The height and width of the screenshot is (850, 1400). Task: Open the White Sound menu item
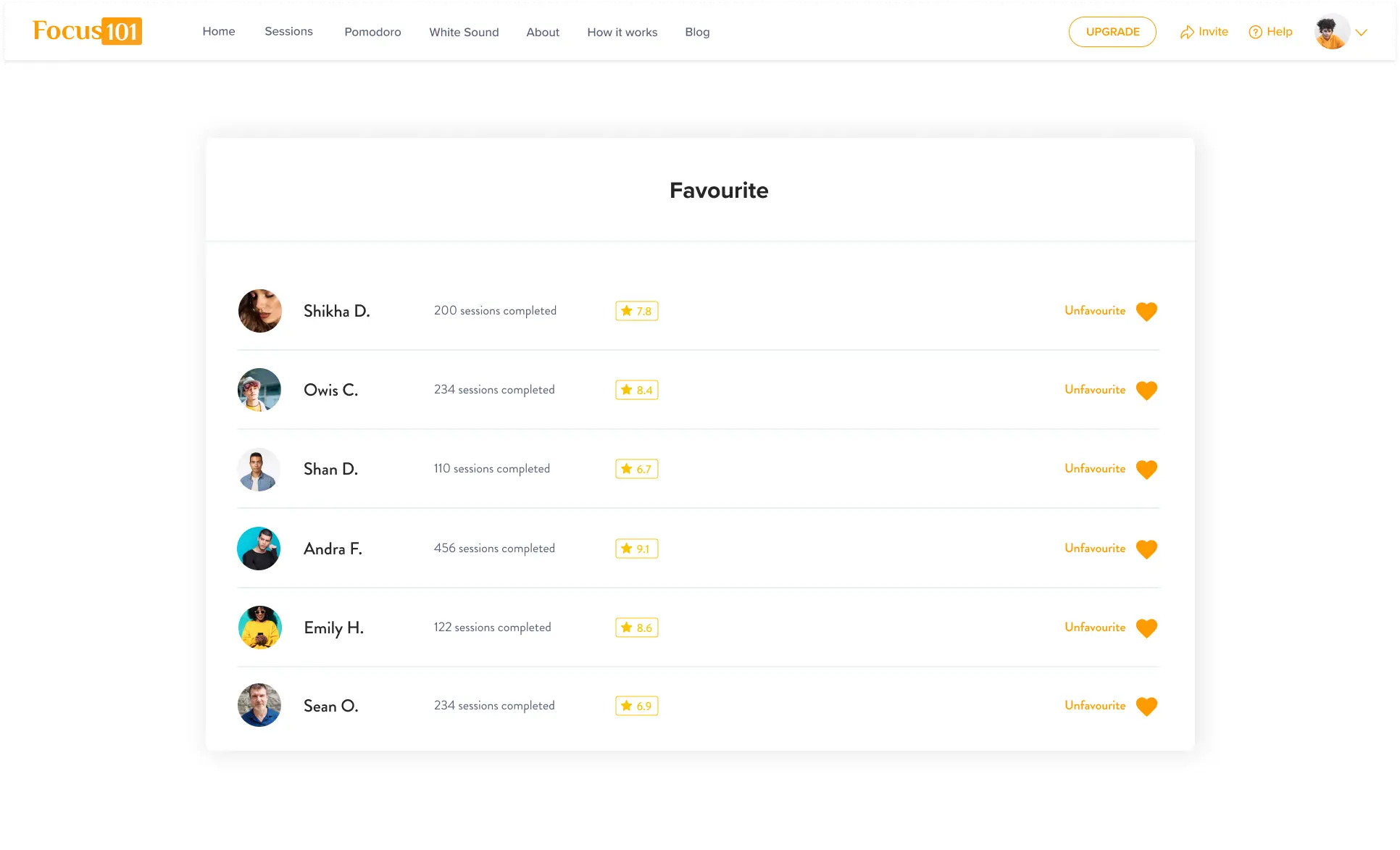tap(464, 32)
